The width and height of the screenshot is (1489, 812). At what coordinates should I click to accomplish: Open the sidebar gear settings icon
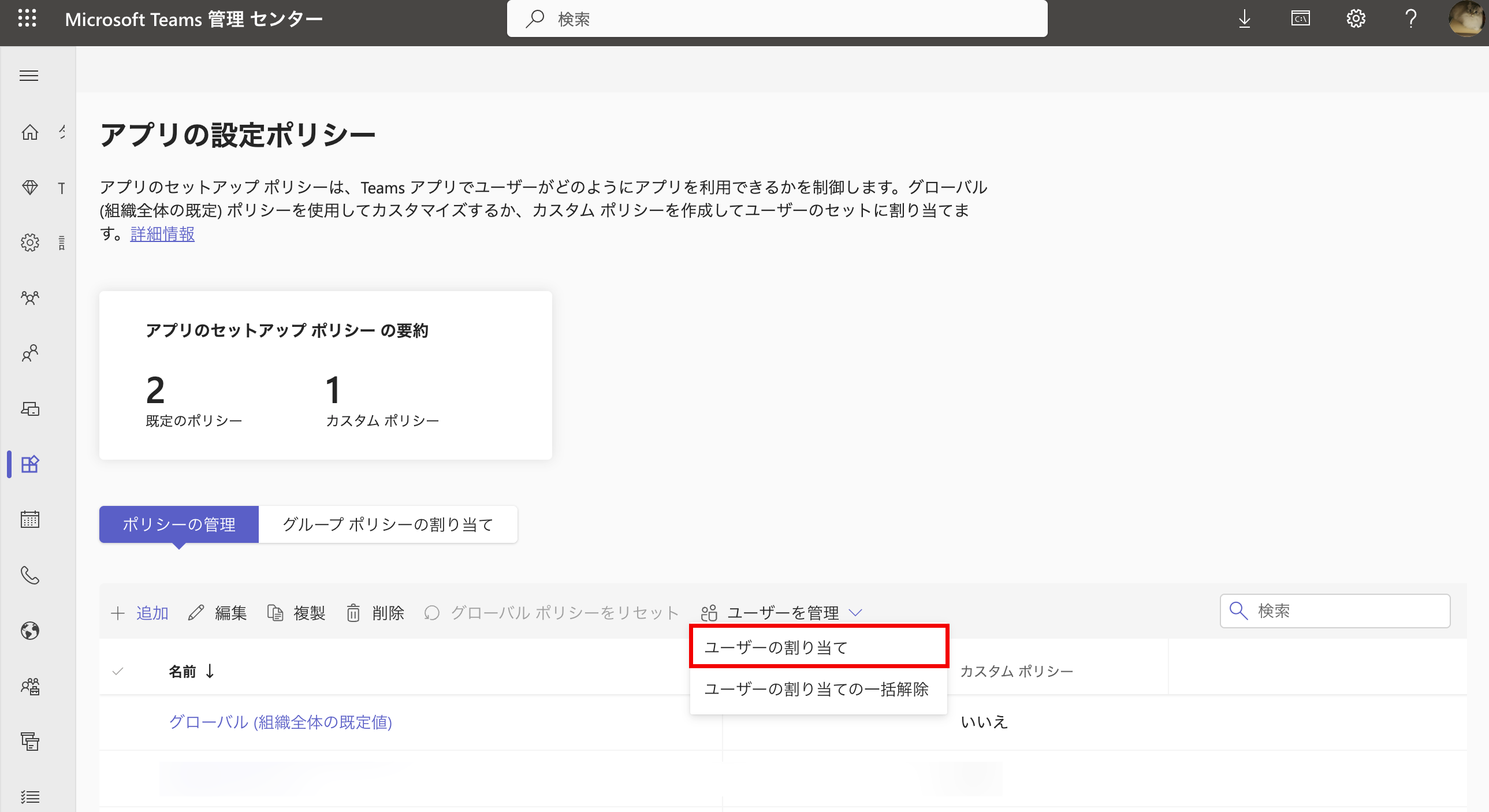point(29,242)
